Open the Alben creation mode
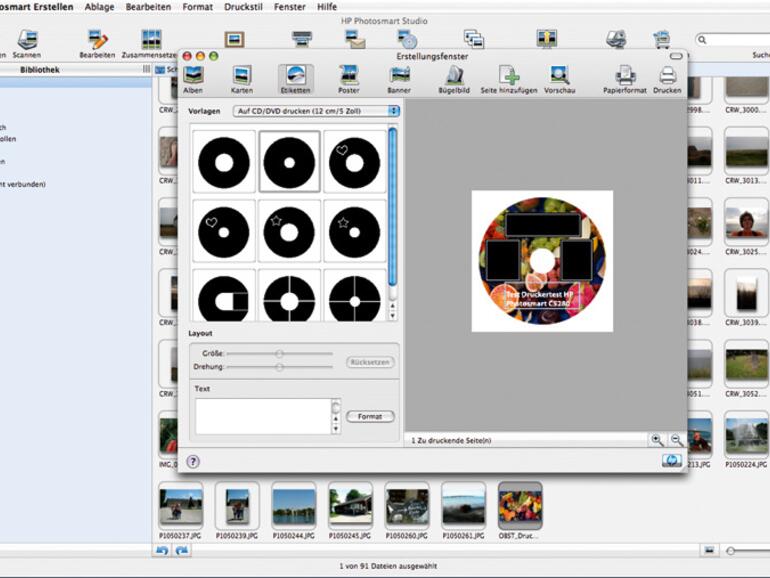This screenshot has height=578, width=770. pos(193,77)
